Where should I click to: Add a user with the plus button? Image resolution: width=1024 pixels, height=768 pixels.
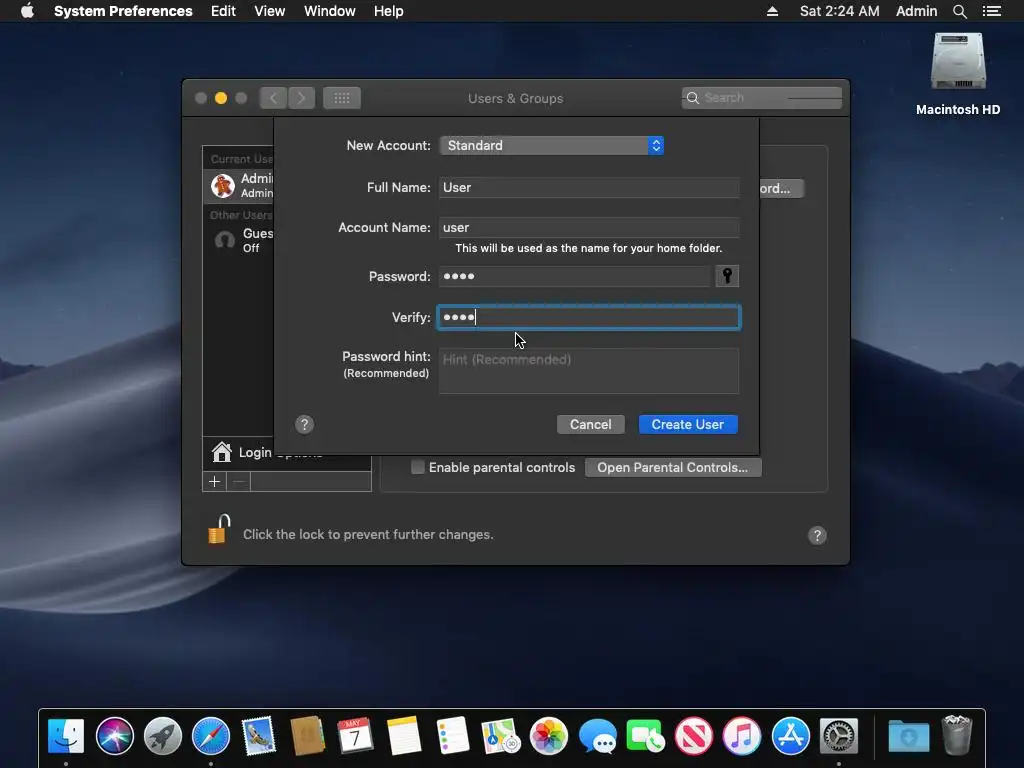point(214,482)
